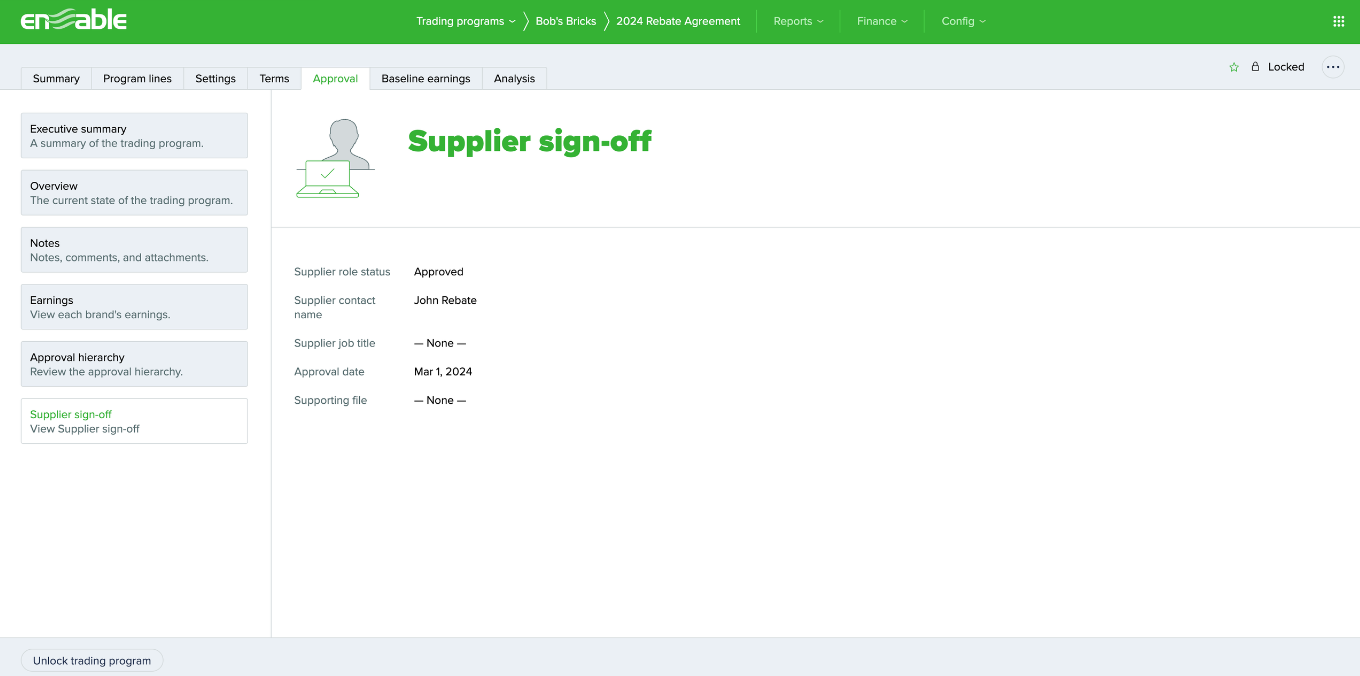Screen dimensions: 1360x676
Task: Open the ellipsis more-options menu
Action: coord(1333,67)
